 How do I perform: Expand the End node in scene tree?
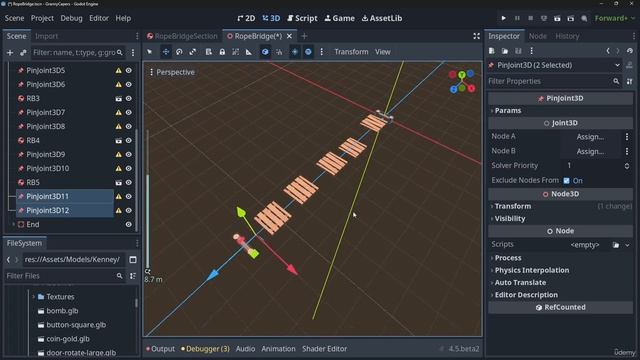13,224
